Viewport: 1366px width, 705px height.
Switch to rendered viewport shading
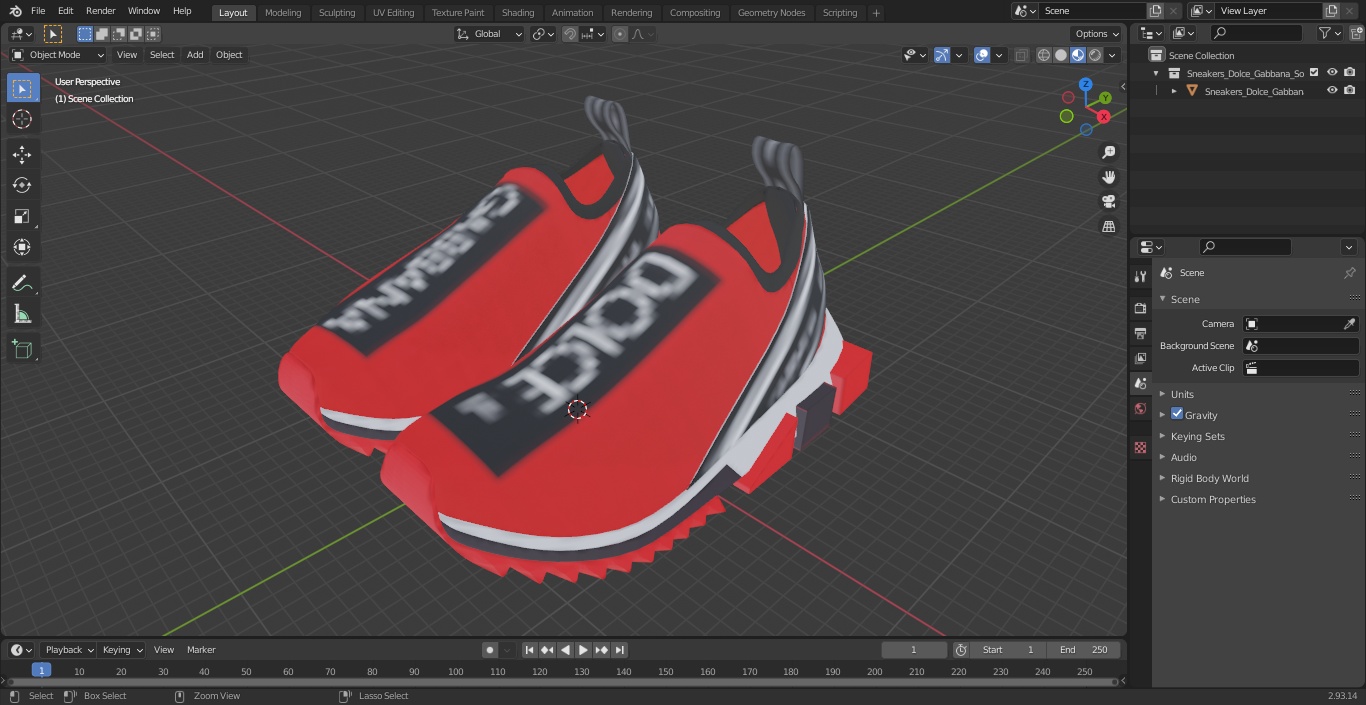click(1095, 55)
